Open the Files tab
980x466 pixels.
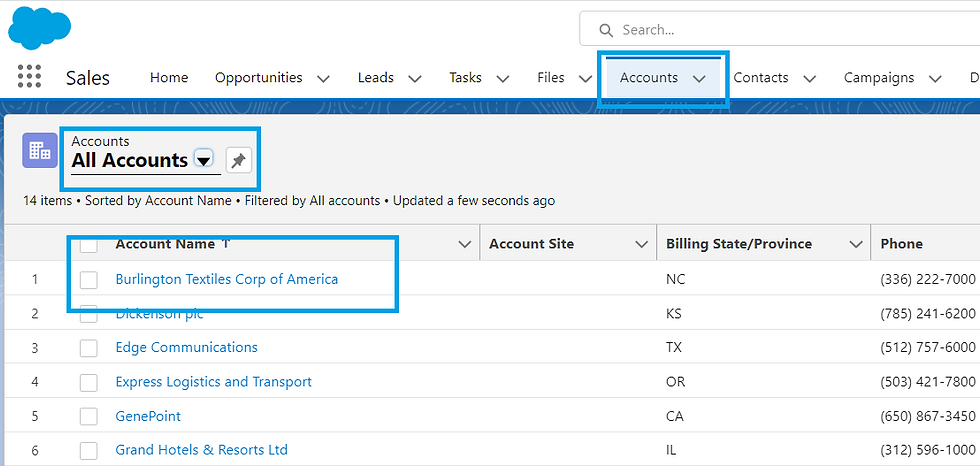[x=551, y=77]
